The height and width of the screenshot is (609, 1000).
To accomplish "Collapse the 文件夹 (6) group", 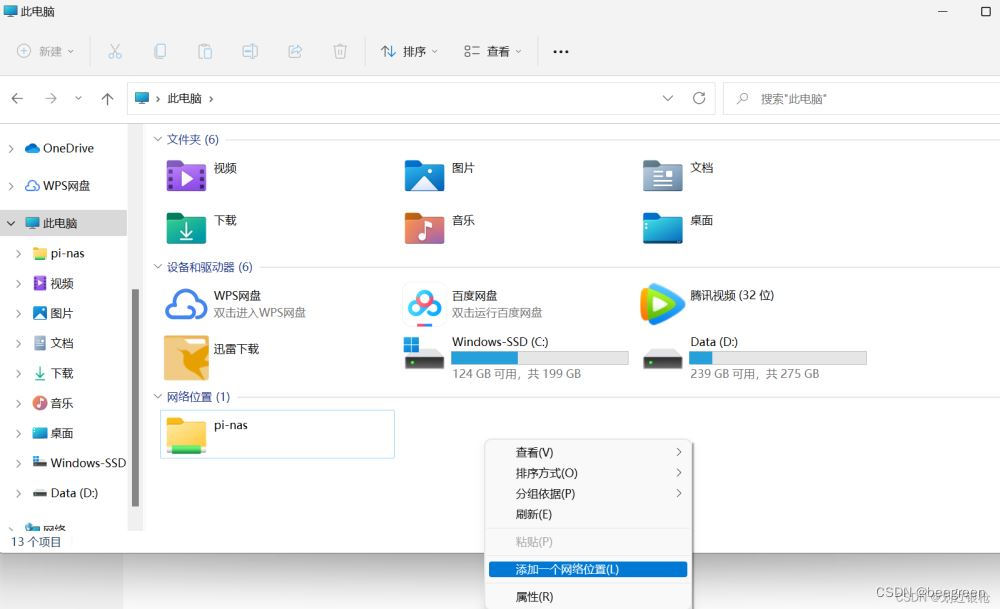I will coord(158,139).
